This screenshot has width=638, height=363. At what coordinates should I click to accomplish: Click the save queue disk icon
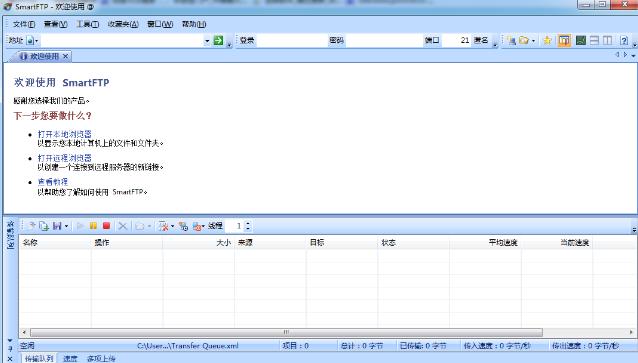[x=57, y=226]
